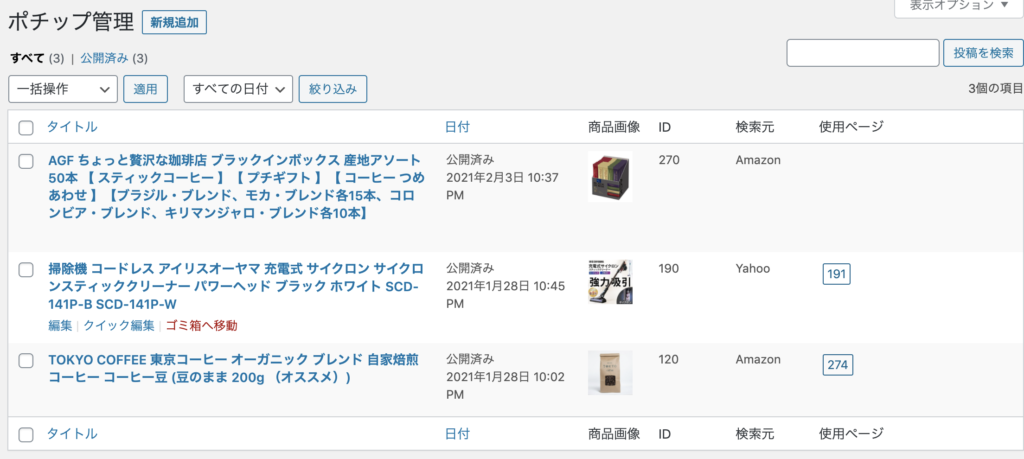Open the 一括操作 bulk action dropdown
The width and height of the screenshot is (1024, 459).
(63, 89)
